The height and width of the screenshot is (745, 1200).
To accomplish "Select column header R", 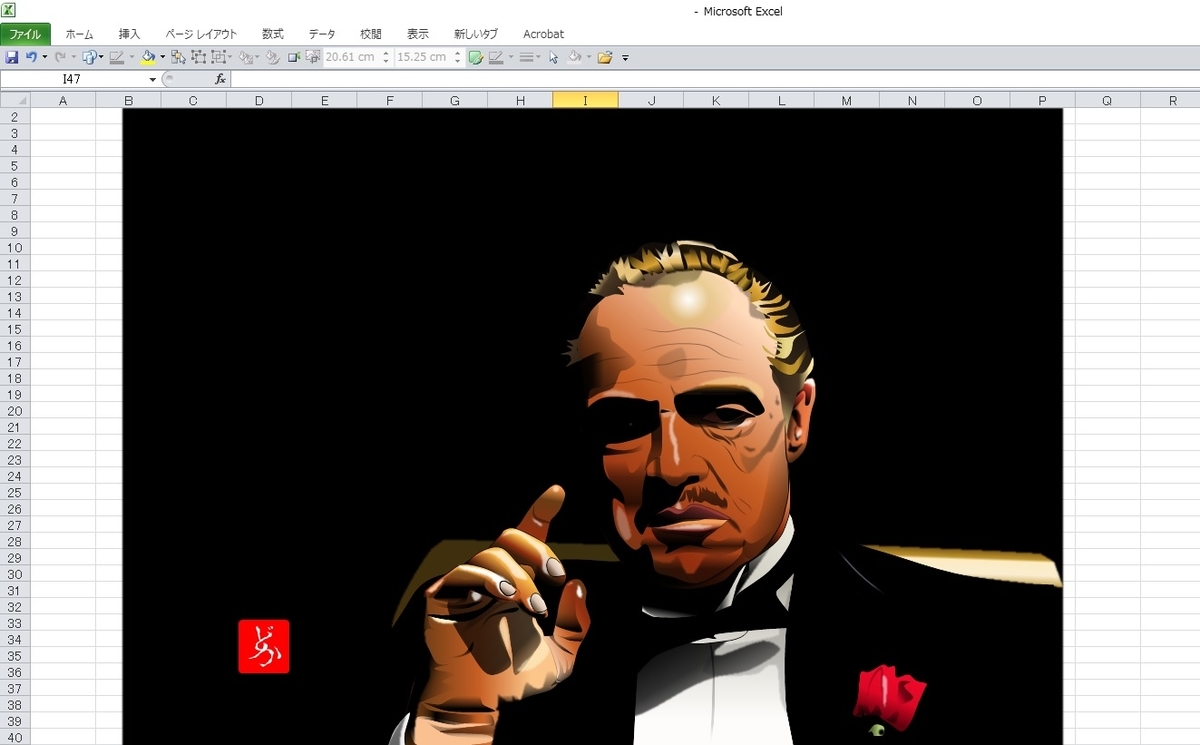I will [x=1171, y=100].
